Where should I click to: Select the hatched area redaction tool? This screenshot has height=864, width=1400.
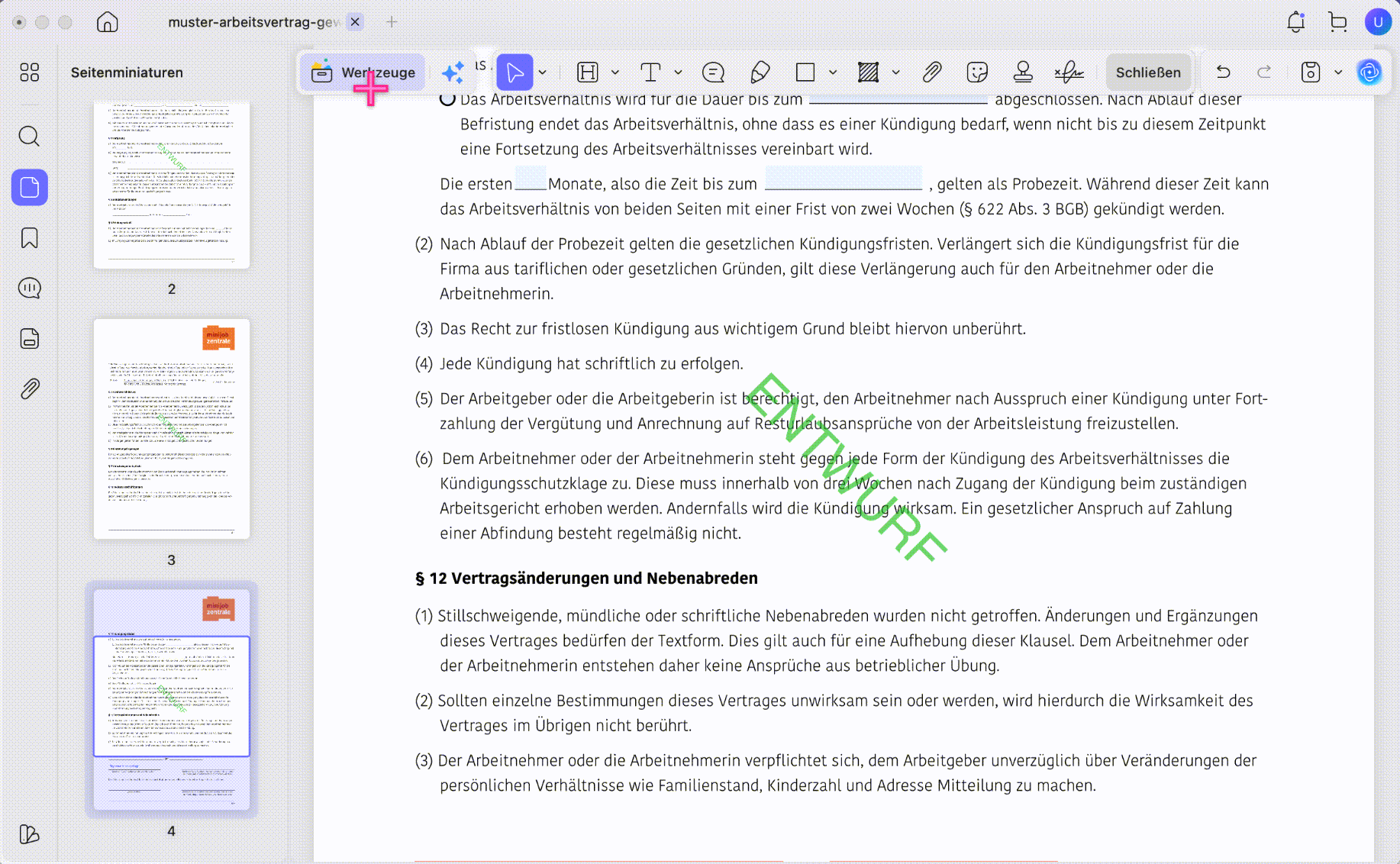[868, 73]
